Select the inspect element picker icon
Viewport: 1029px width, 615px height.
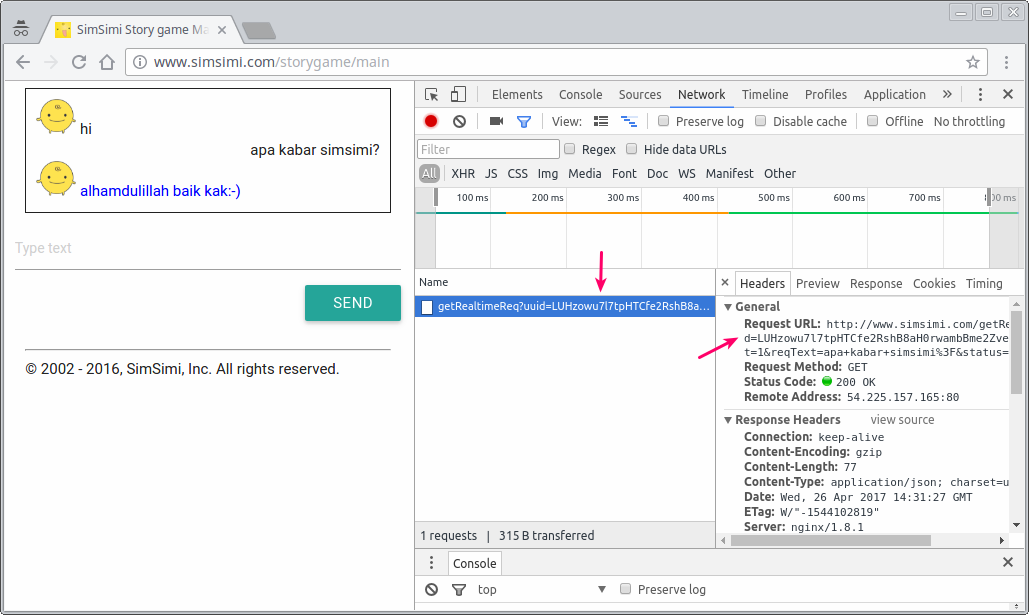click(x=431, y=95)
